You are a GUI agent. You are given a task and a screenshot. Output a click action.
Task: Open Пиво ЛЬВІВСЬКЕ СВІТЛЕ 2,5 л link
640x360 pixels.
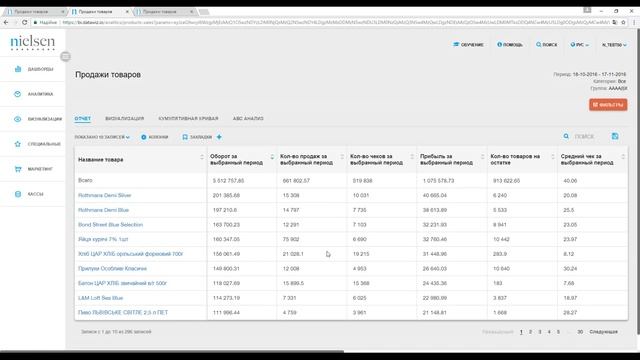(123, 313)
